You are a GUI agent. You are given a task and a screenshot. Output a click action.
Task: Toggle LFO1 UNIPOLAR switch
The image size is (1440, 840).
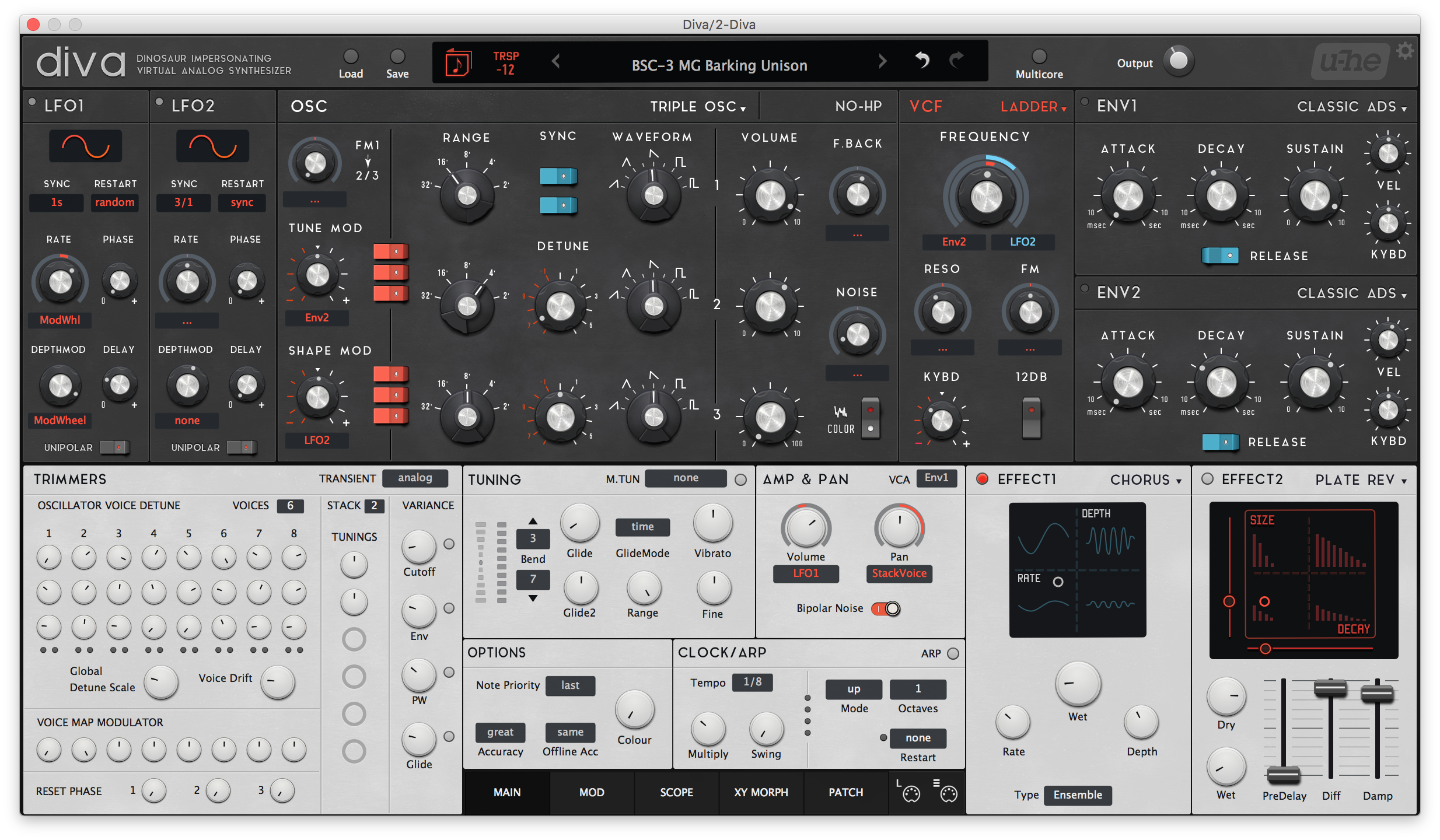pos(114,447)
